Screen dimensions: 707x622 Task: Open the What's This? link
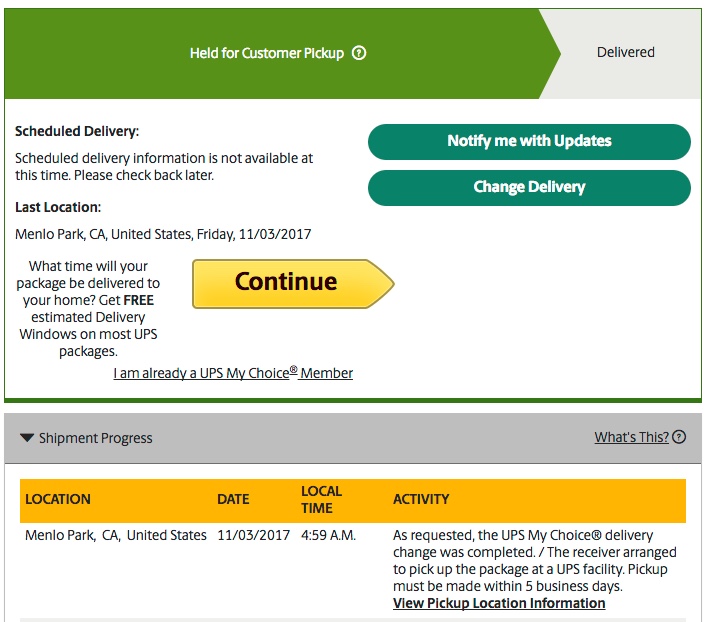coord(631,437)
